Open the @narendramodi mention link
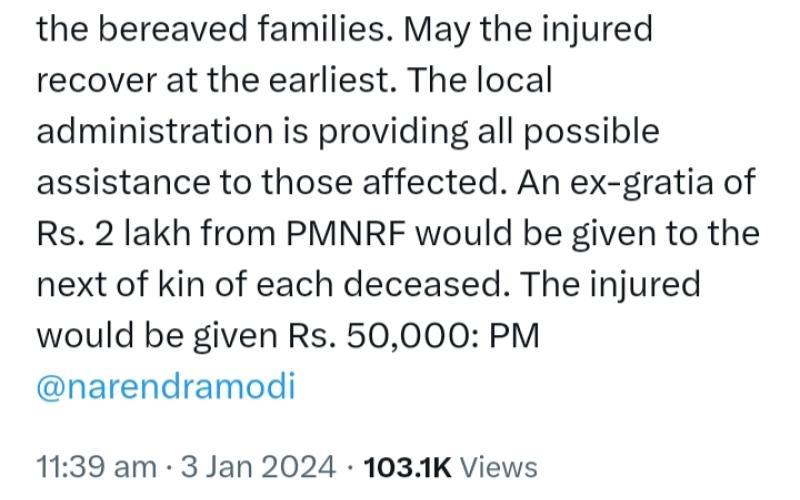This screenshot has width=800, height=500. pyautogui.click(x=166, y=386)
